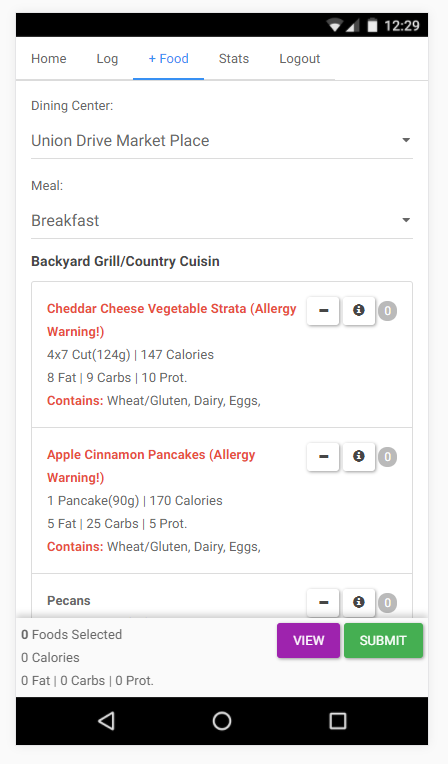Open Pecans nutrition info icon
This screenshot has width=448, height=764.
359,603
